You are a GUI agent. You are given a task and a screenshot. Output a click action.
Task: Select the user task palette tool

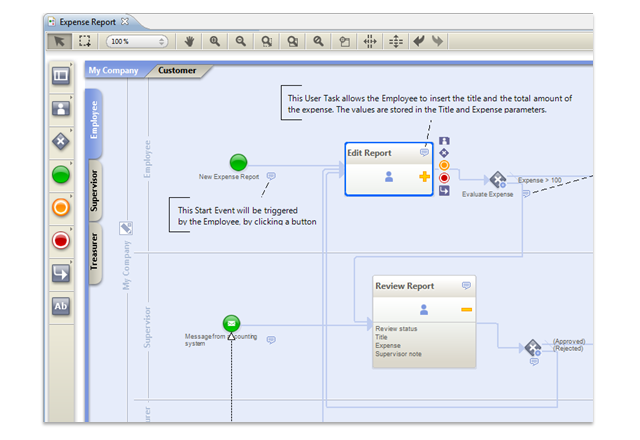pyautogui.click(x=61, y=109)
